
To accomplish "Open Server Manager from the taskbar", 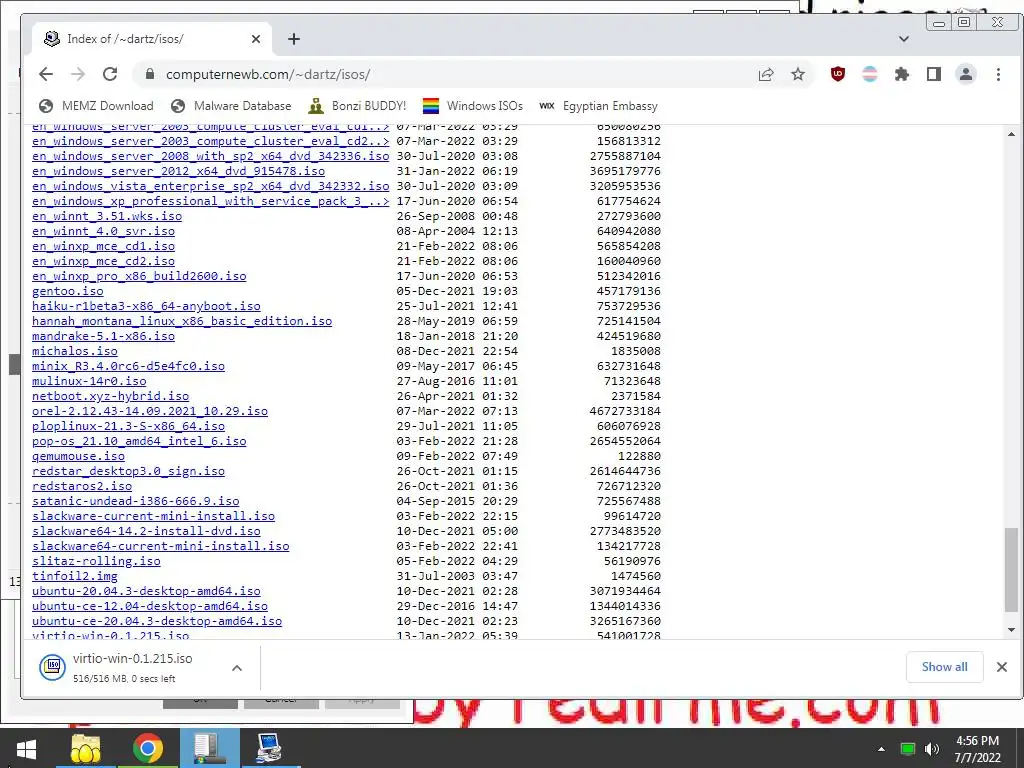I will coord(210,748).
